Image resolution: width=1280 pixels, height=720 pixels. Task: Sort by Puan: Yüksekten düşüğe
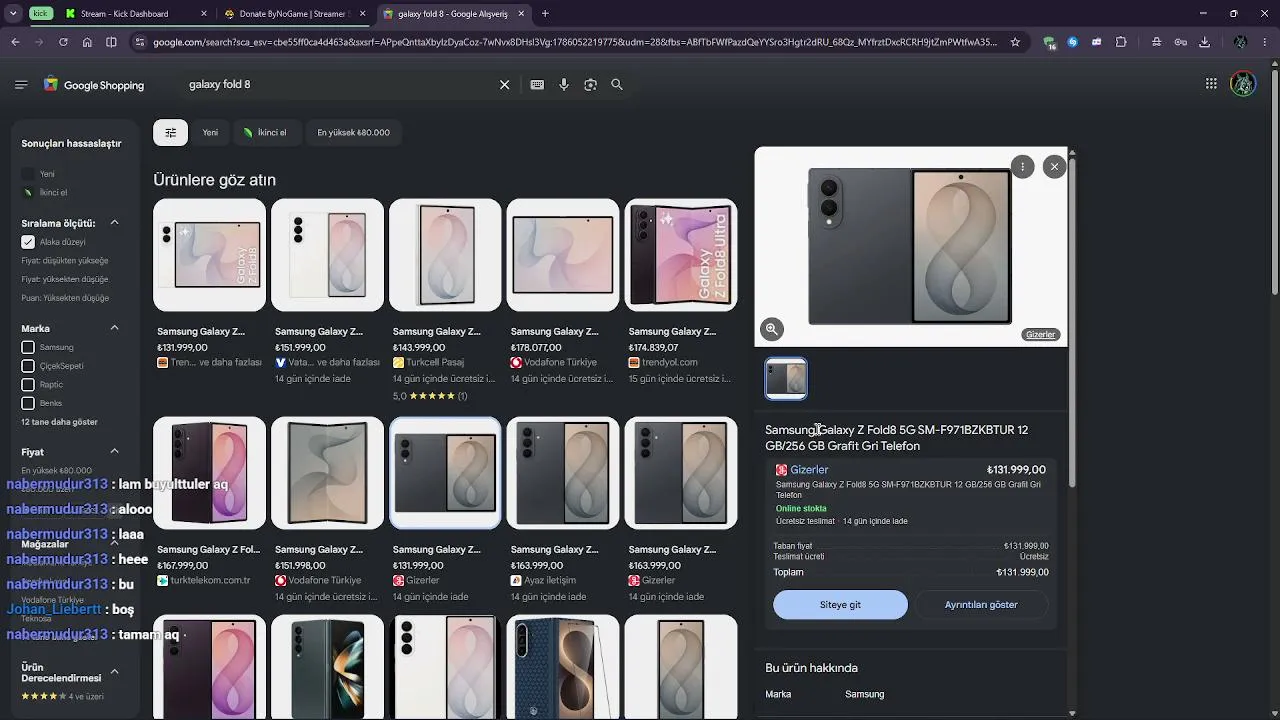(x=65, y=298)
